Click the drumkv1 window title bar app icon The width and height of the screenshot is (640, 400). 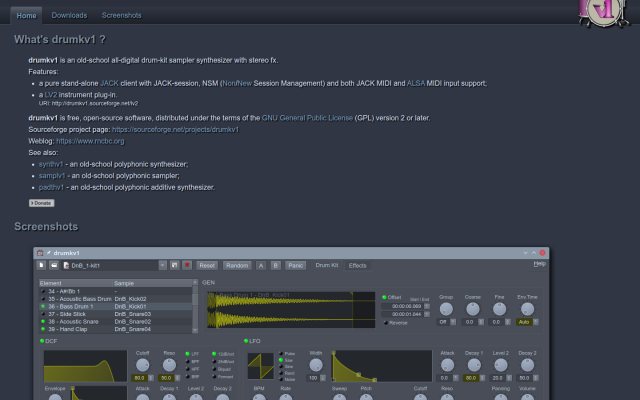coord(40,253)
